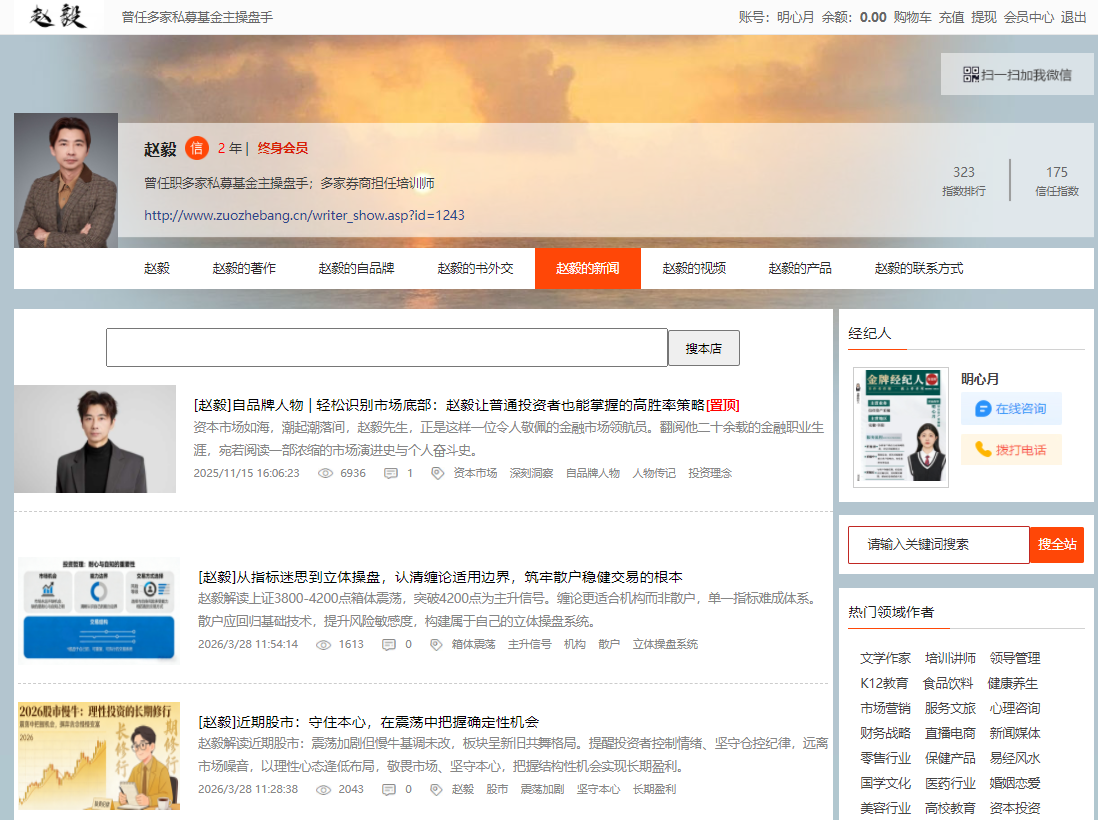Click the eye views icon on third article
The image size is (1098, 820).
pos(323,789)
